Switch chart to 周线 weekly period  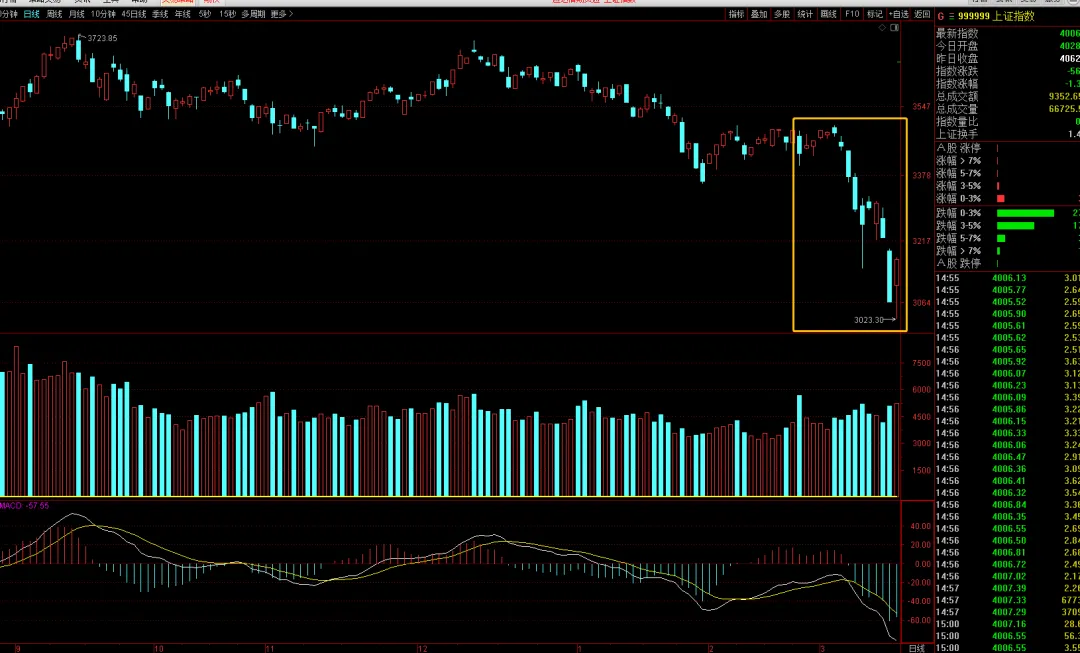[54, 14]
